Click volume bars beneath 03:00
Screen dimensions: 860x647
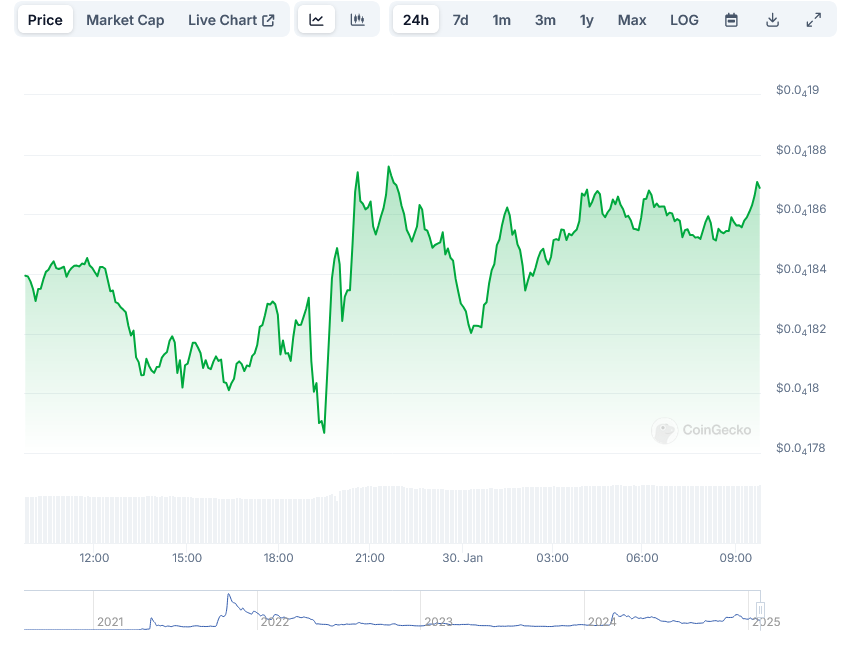(x=552, y=514)
